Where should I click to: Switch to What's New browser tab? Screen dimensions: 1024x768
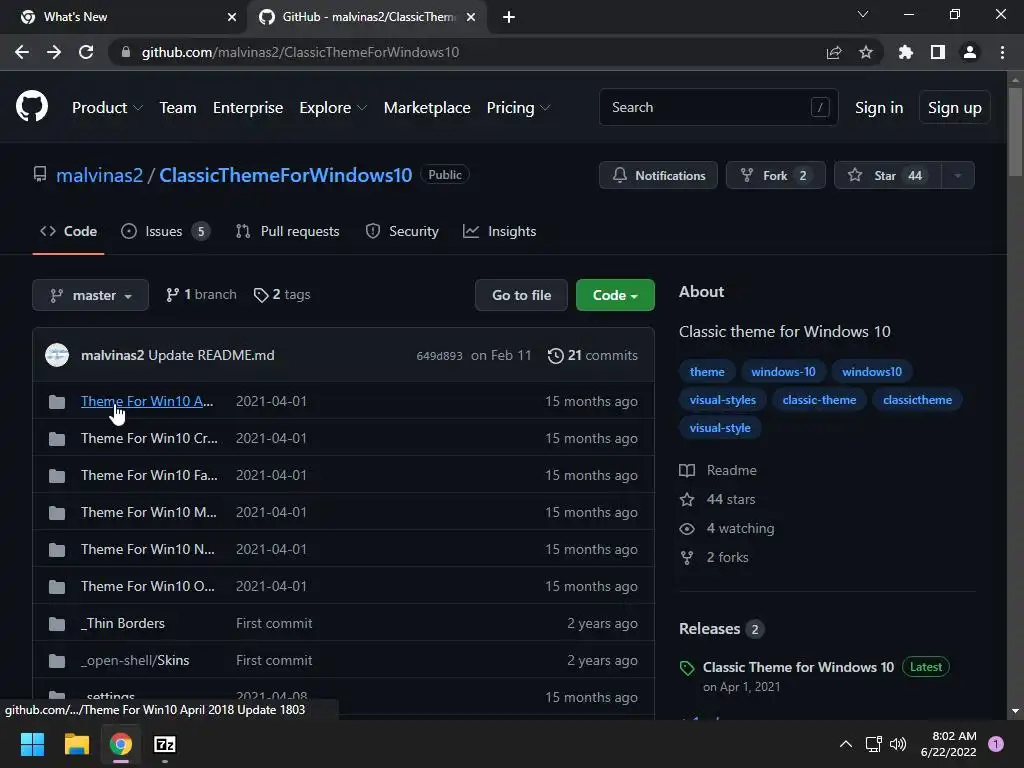click(x=123, y=17)
